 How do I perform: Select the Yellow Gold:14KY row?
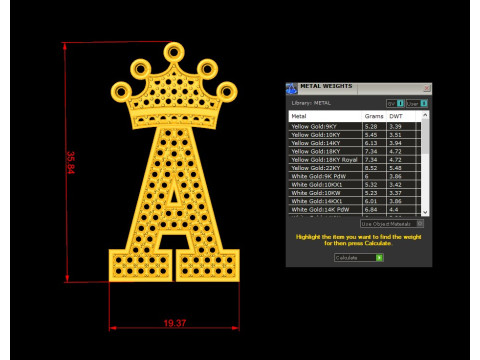pyautogui.click(x=355, y=143)
